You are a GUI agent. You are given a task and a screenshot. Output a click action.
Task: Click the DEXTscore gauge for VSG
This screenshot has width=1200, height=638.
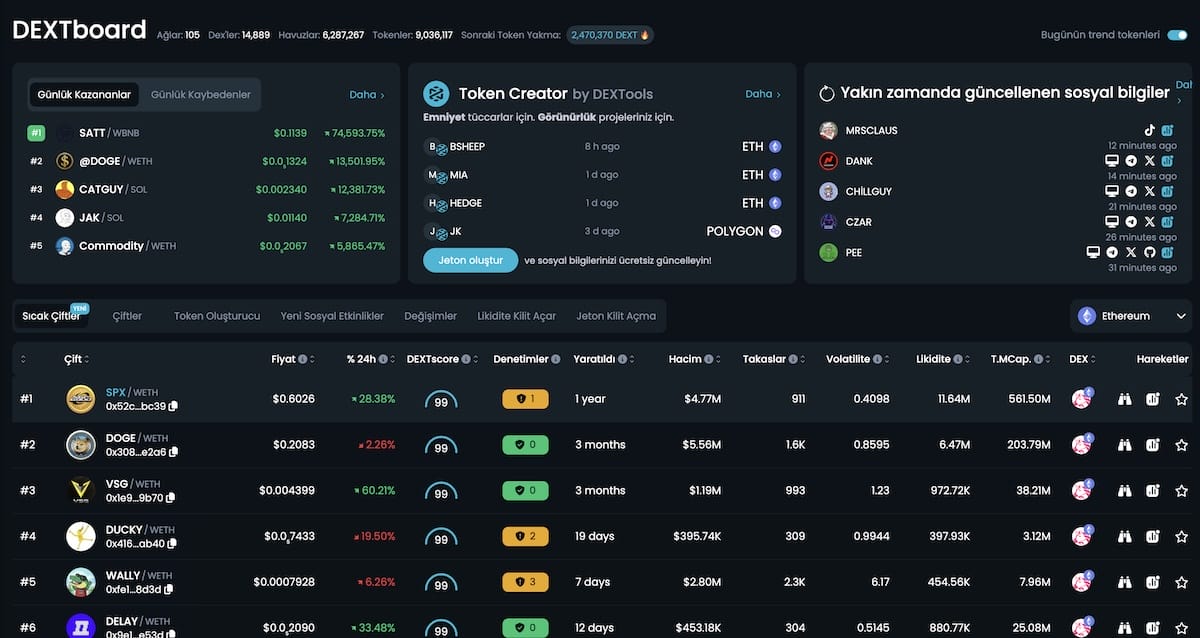tap(441, 493)
